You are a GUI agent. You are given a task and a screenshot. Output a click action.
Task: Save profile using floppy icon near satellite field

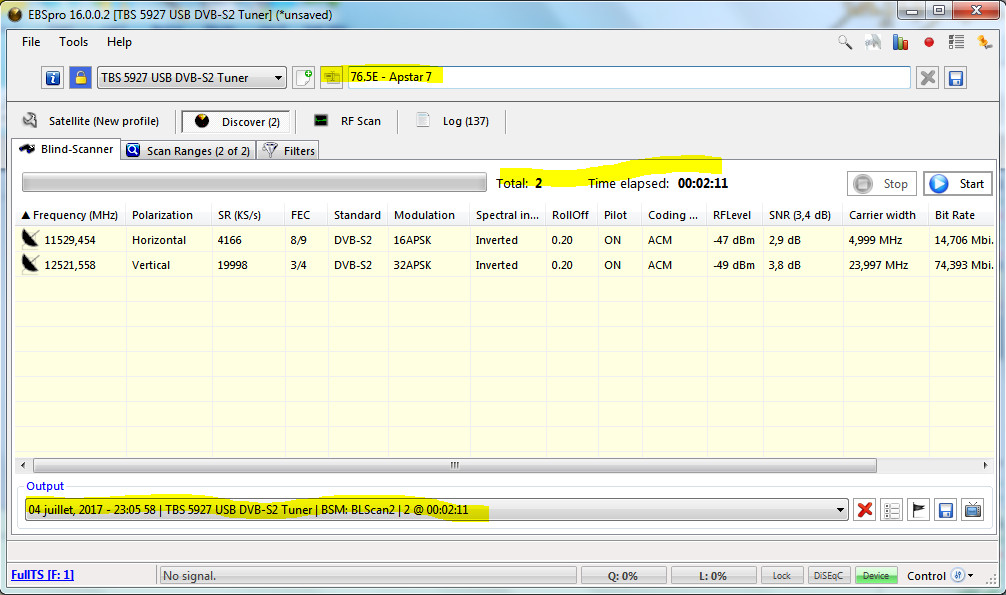[955, 78]
